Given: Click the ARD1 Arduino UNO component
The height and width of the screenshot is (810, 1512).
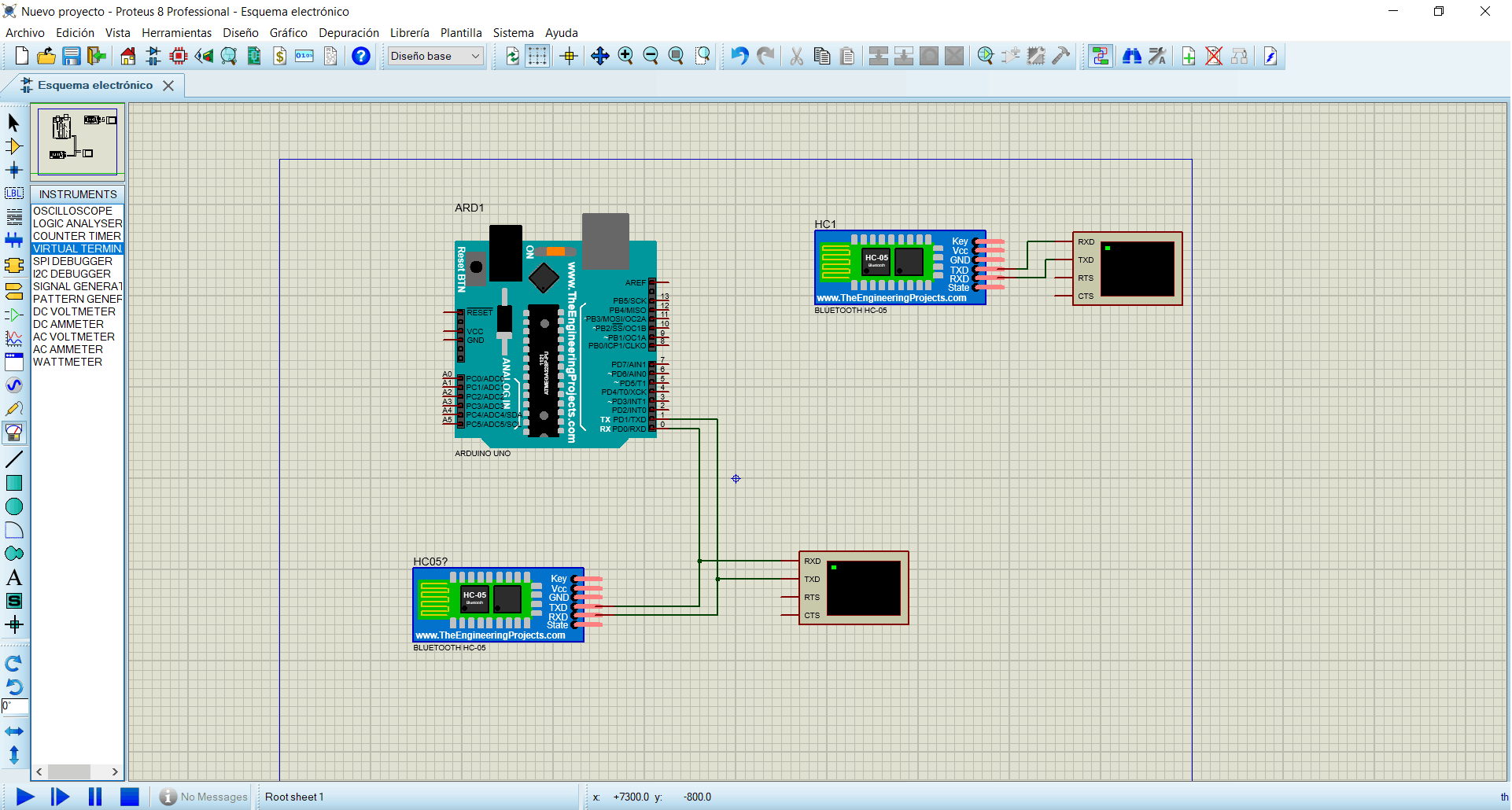Looking at the screenshot, I should click(555, 332).
